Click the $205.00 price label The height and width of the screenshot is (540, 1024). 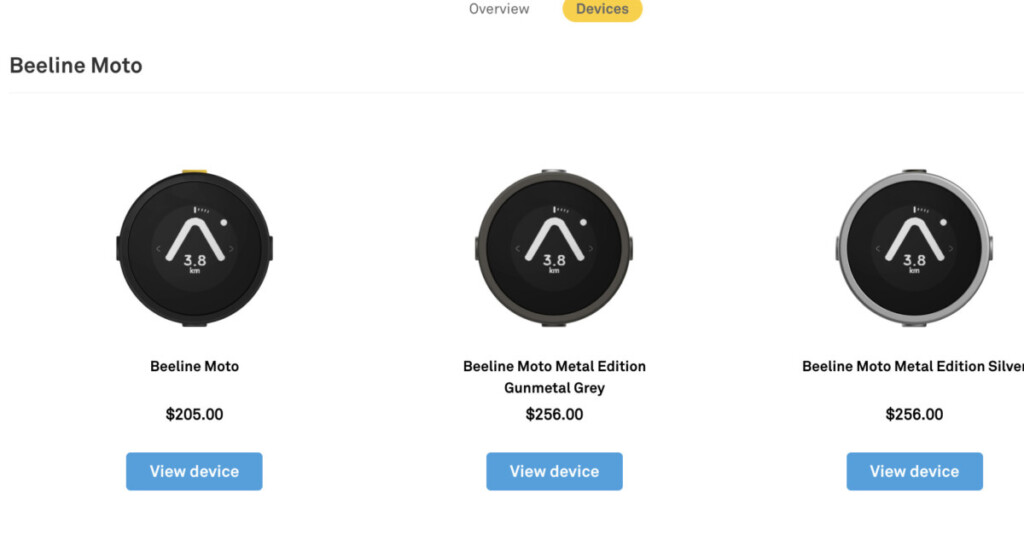pyautogui.click(x=194, y=414)
